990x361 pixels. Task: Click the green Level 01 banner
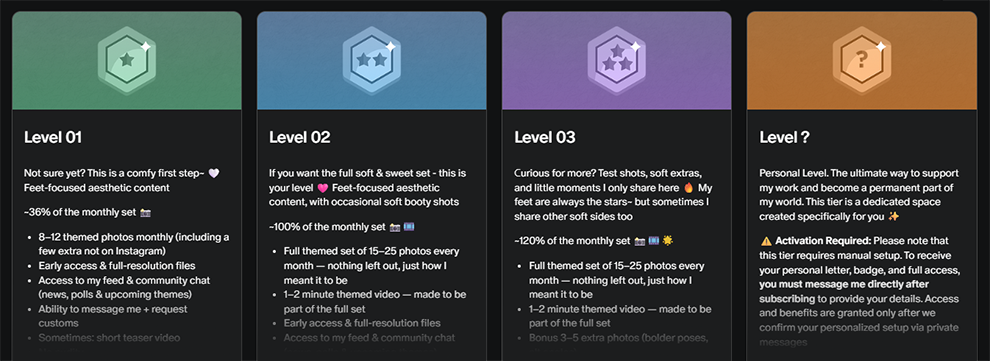coord(127,61)
